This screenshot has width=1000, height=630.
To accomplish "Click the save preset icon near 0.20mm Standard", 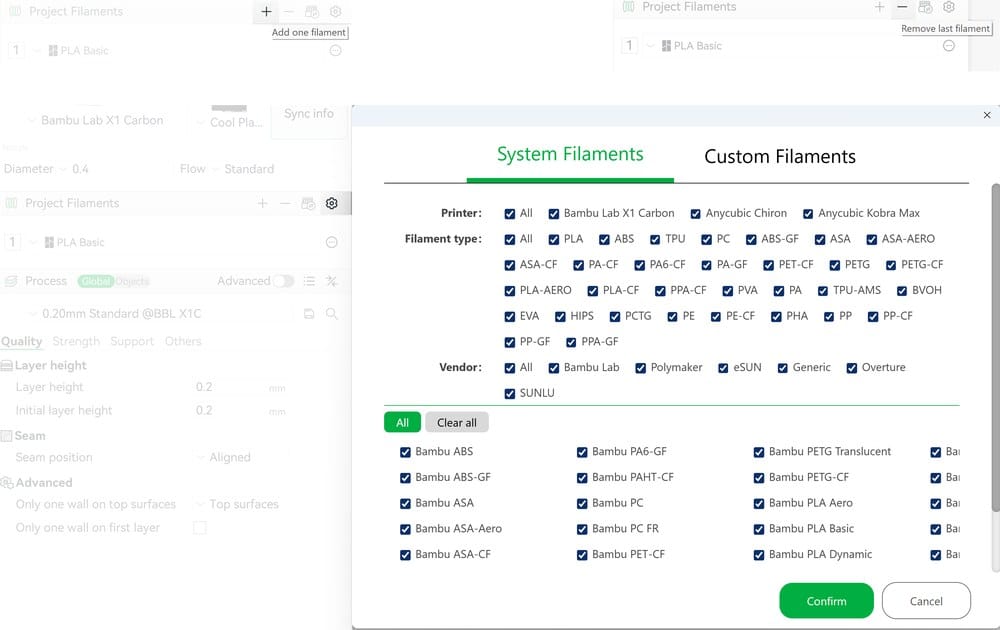I will tap(309, 314).
